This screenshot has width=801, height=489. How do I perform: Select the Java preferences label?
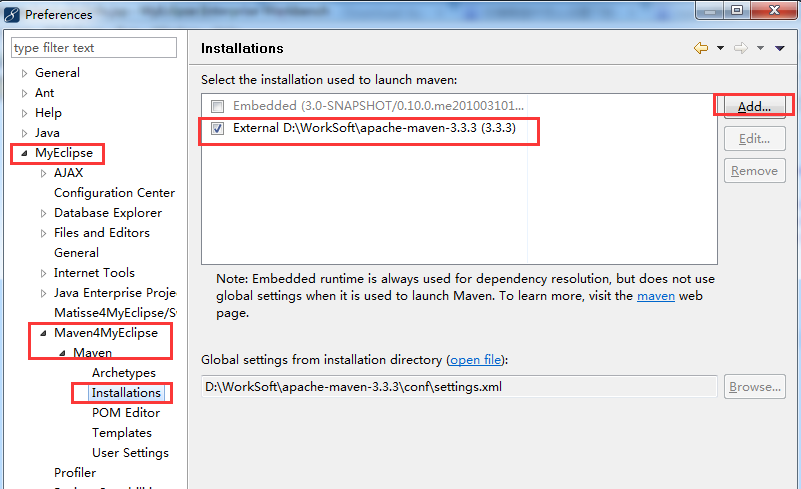[x=47, y=133]
